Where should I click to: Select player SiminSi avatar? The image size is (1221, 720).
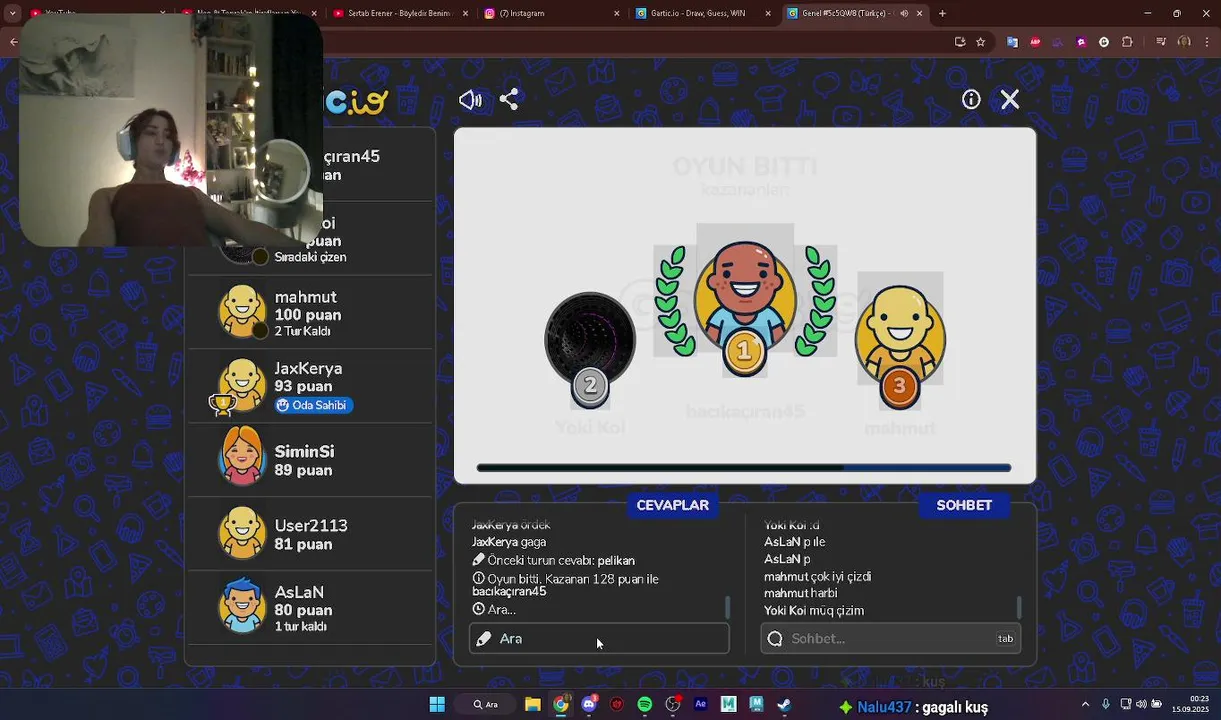point(242,457)
